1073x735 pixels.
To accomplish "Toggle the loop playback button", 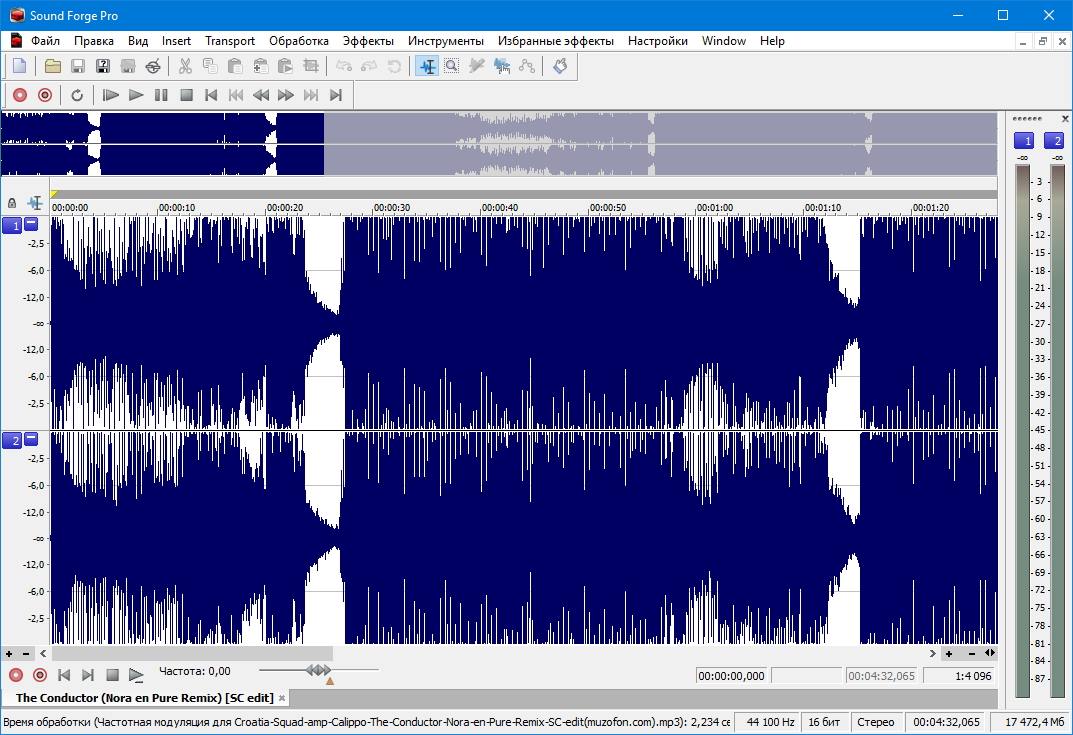I will click(x=77, y=95).
